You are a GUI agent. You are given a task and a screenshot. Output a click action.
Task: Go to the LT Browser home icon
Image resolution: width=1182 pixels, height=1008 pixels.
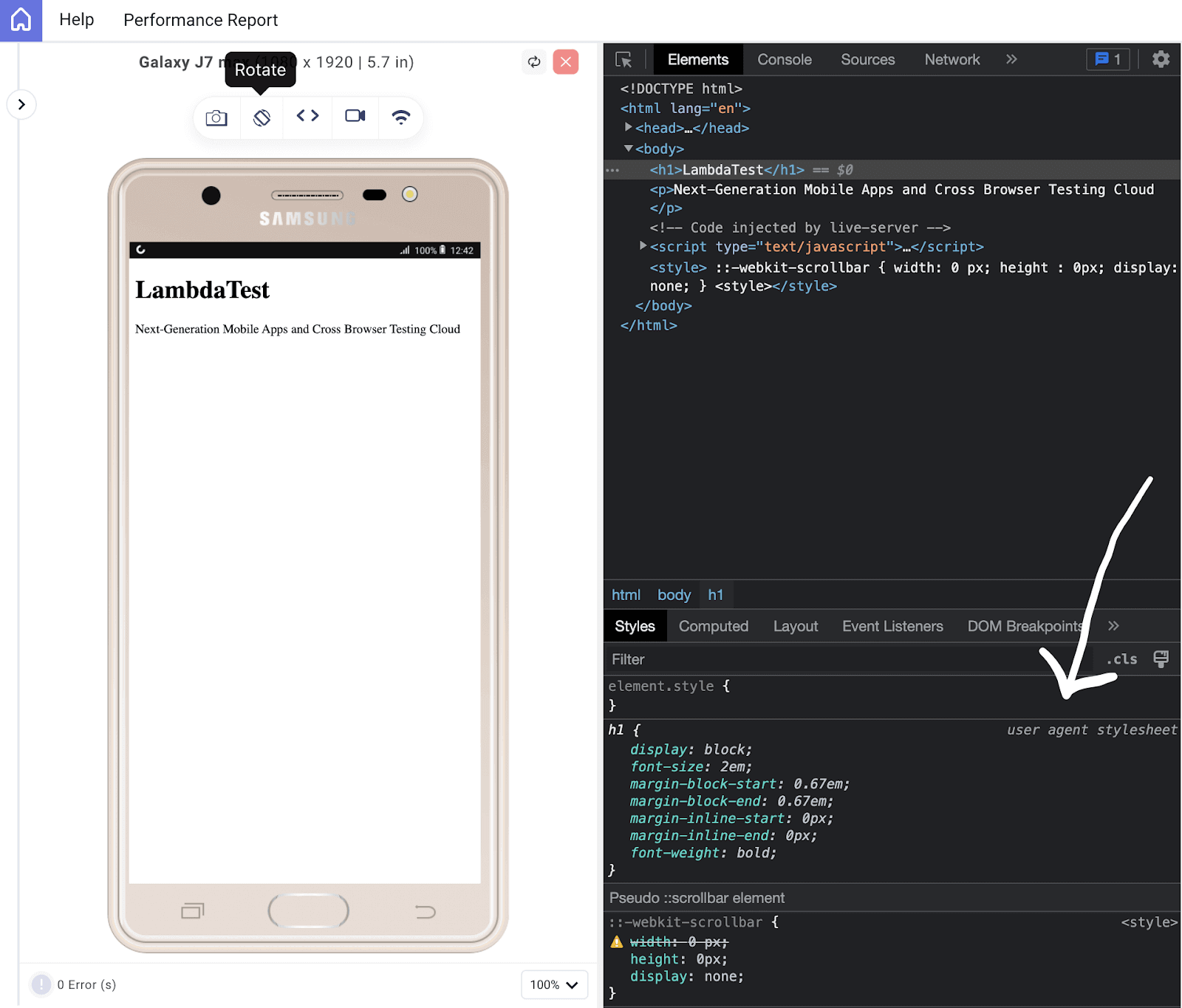tap(21, 20)
